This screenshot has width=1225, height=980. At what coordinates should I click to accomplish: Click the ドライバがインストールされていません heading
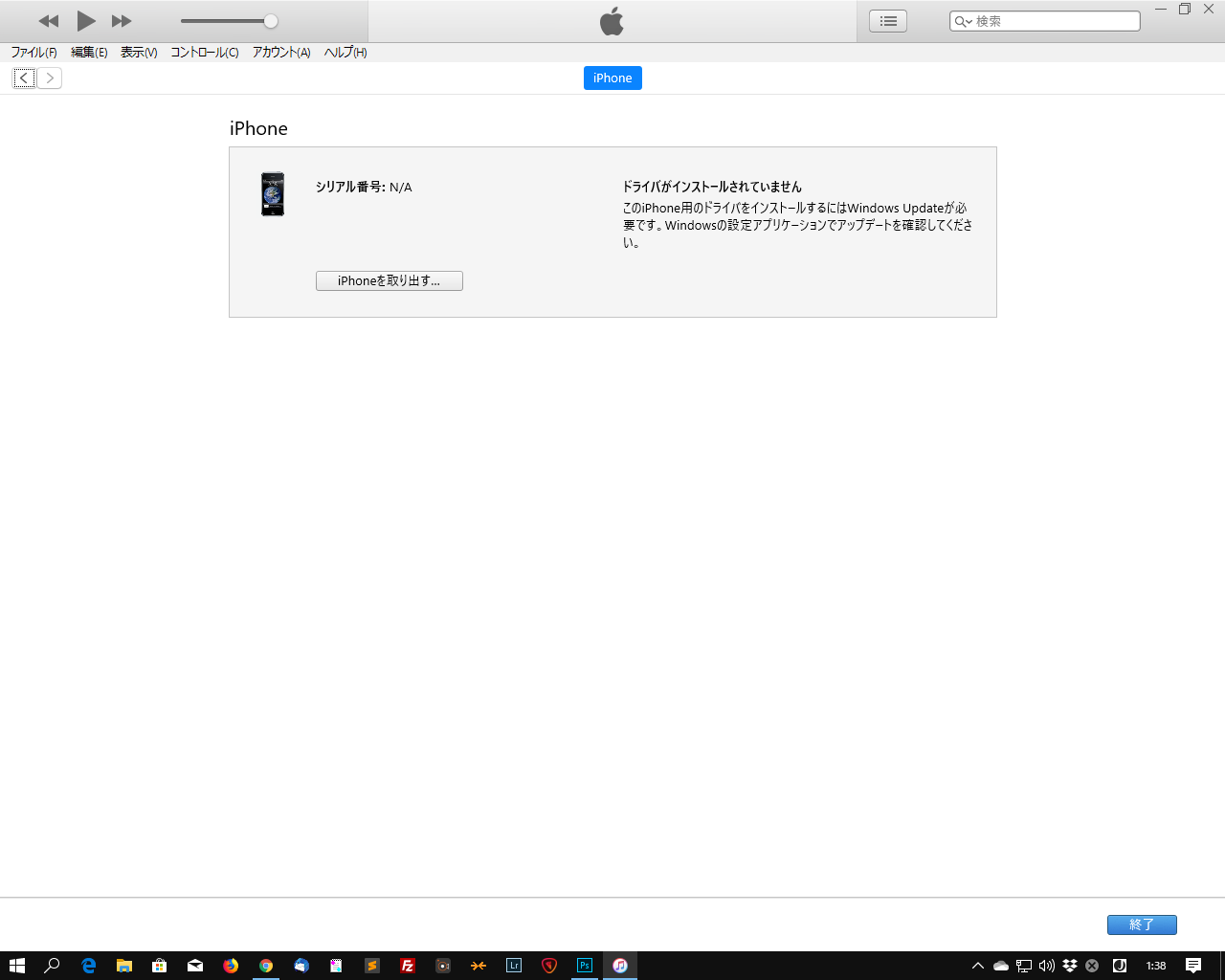click(712, 187)
